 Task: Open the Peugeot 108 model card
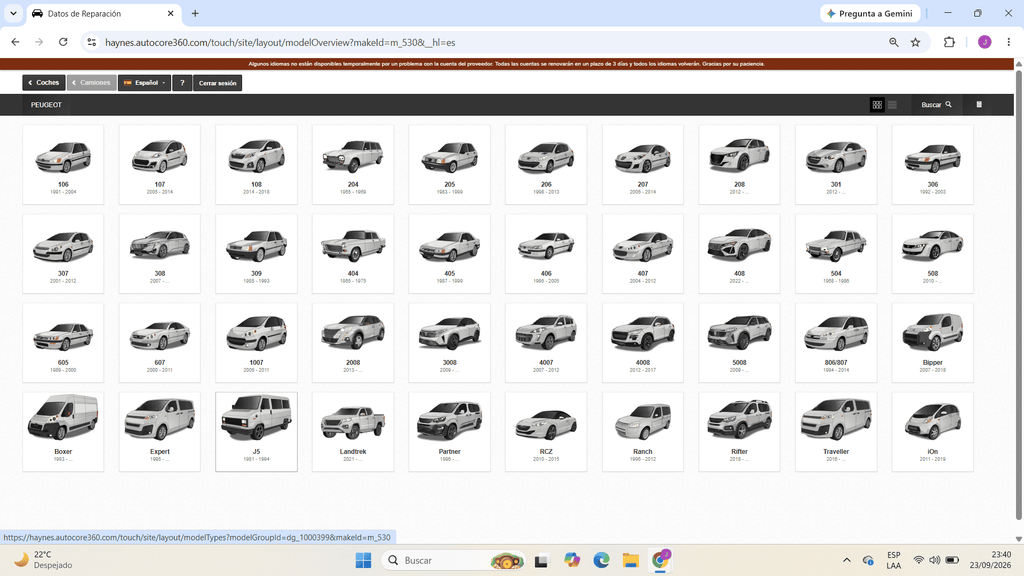(257, 165)
